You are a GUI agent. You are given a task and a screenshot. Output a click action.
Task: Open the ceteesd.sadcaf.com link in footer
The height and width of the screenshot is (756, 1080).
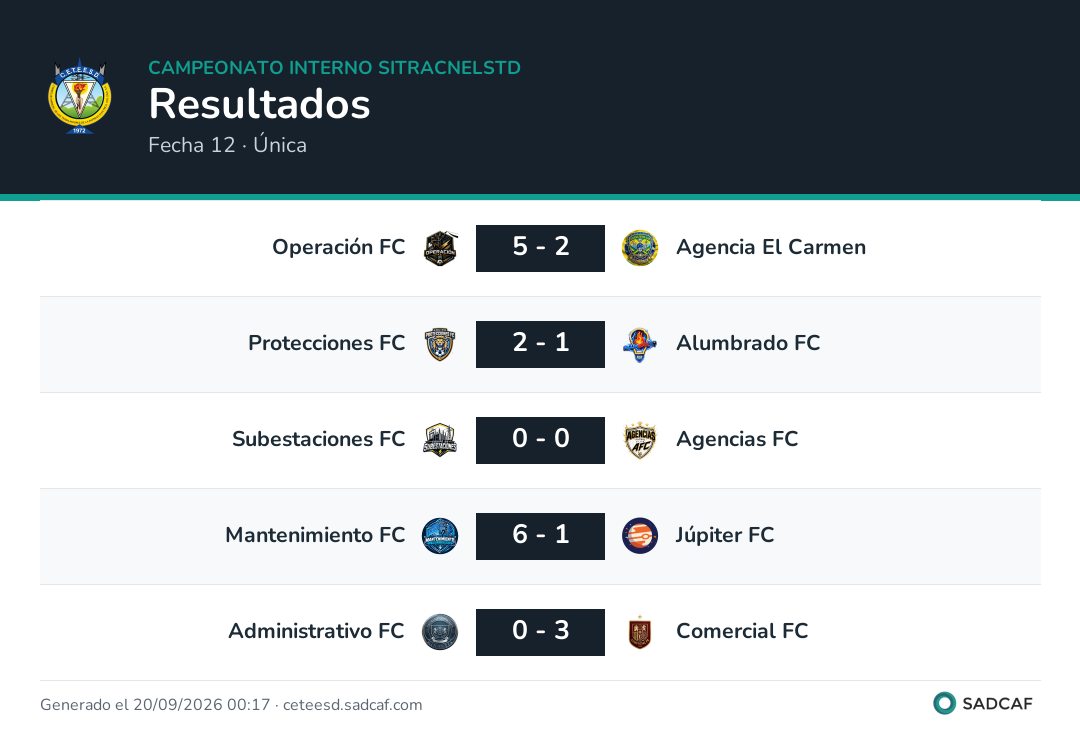point(353,705)
